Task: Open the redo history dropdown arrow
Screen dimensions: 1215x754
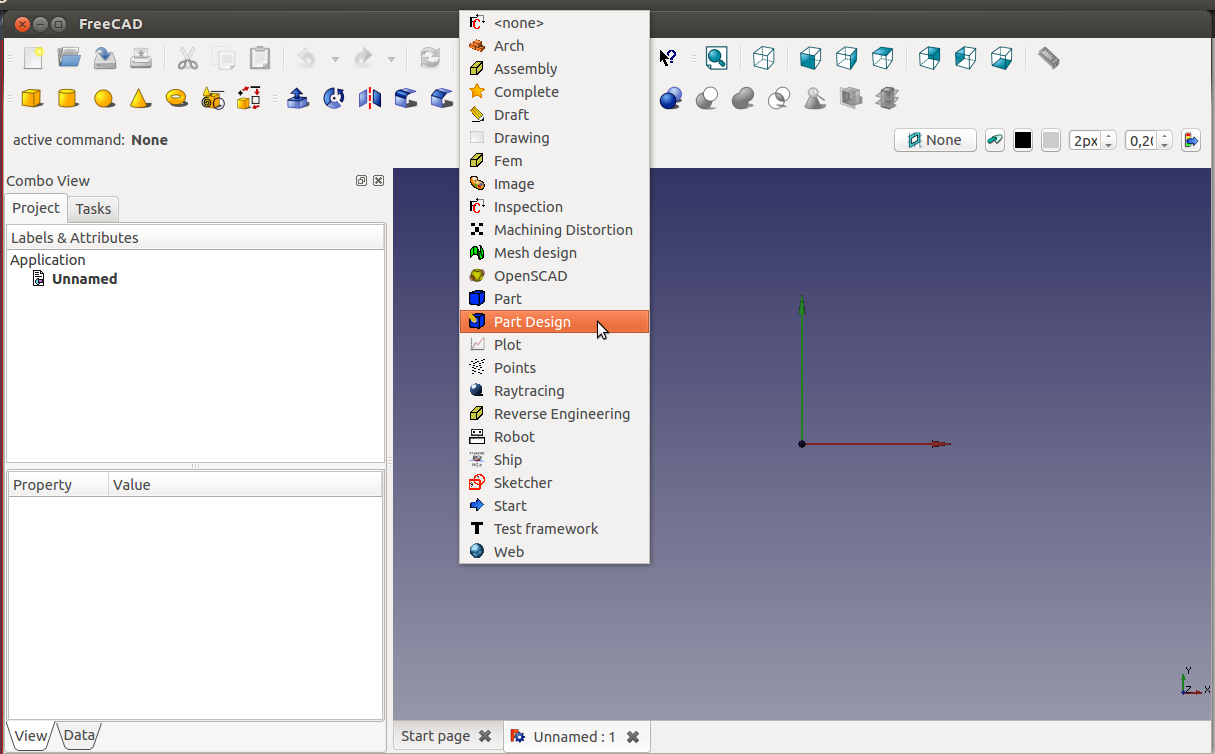Action: (391, 59)
